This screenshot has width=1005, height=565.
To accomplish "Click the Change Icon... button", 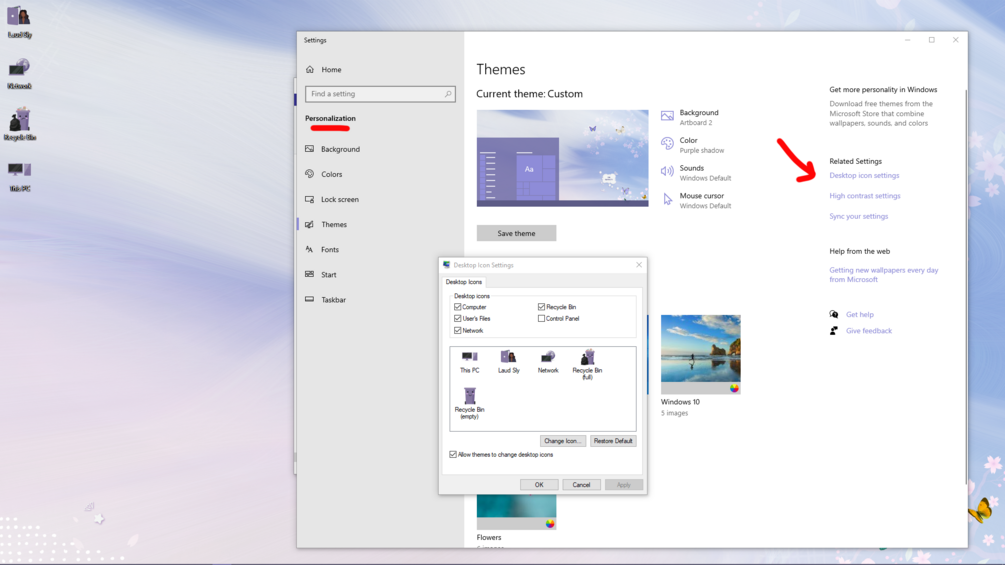I will click(x=562, y=441).
